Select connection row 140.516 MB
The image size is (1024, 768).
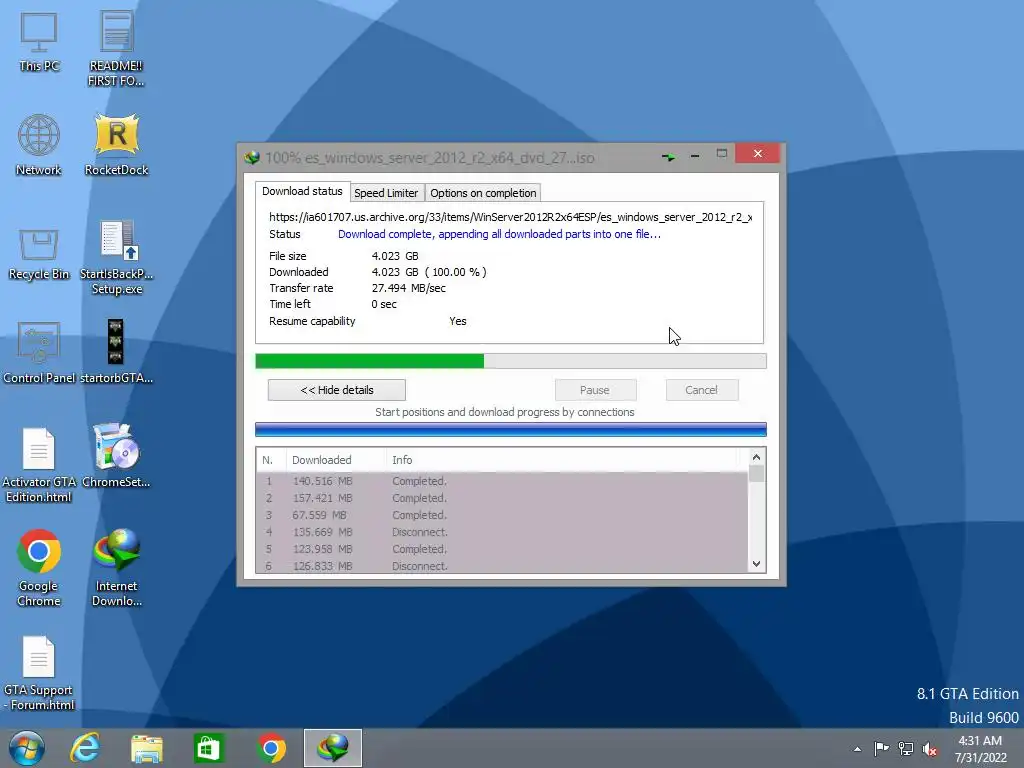click(502, 481)
